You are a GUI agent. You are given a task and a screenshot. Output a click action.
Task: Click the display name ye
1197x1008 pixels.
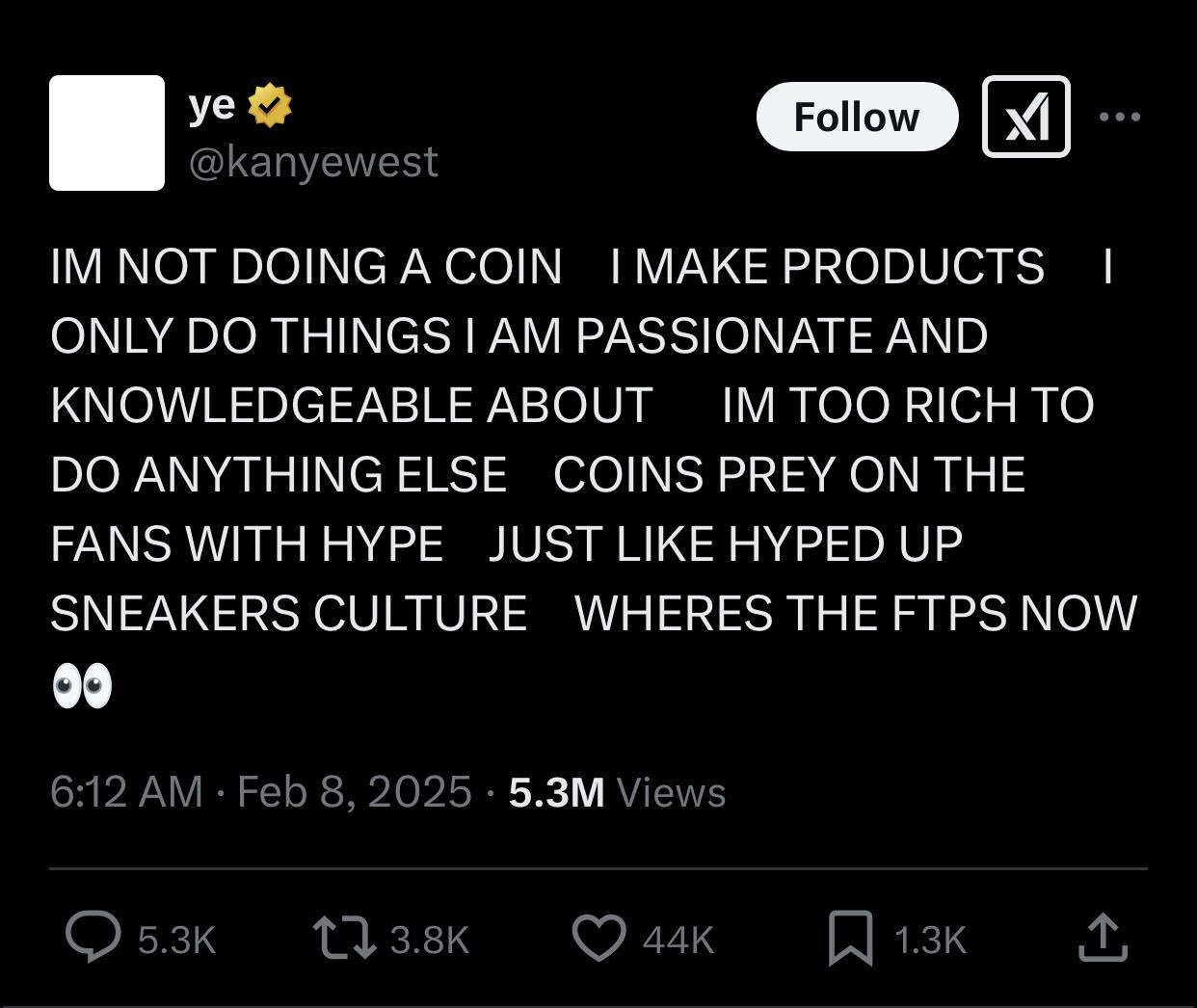[212, 106]
